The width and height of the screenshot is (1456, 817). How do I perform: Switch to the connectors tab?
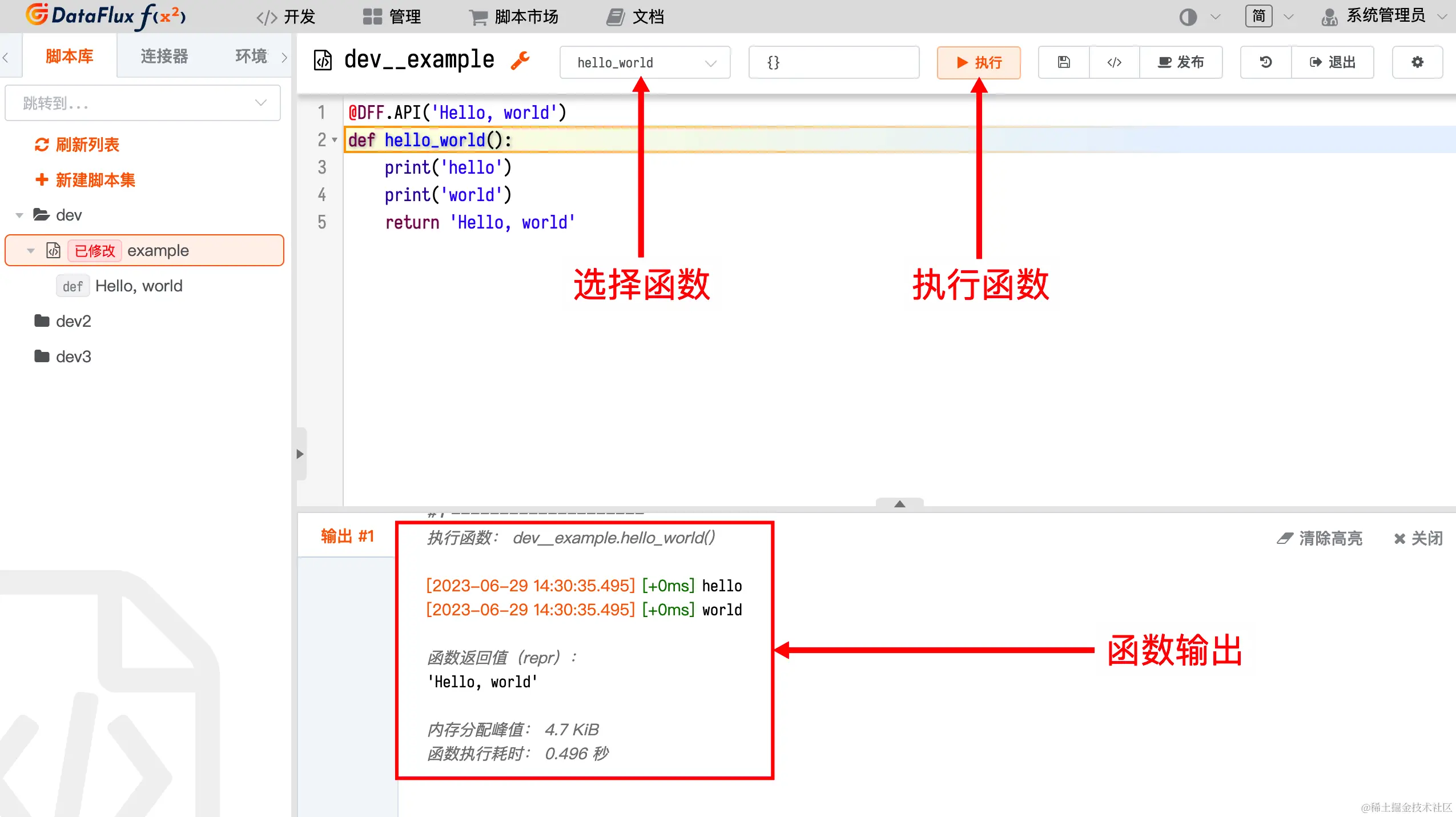pos(164,56)
